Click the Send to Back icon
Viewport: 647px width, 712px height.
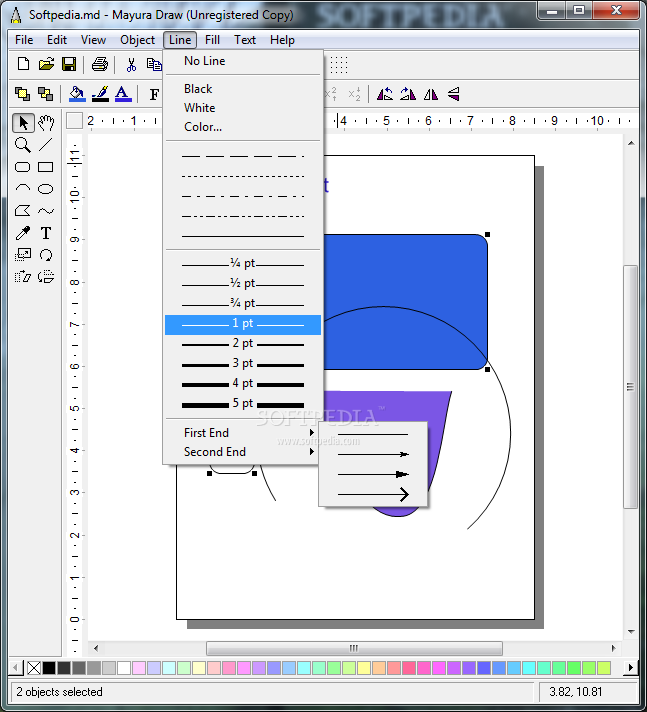[x=45, y=94]
